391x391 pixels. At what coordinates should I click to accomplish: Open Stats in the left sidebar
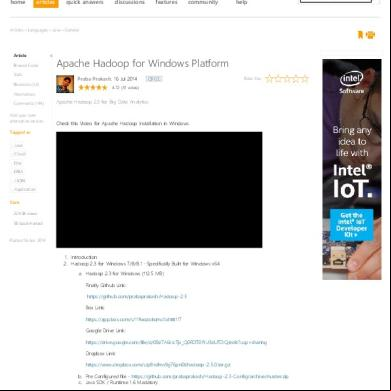click(18, 75)
